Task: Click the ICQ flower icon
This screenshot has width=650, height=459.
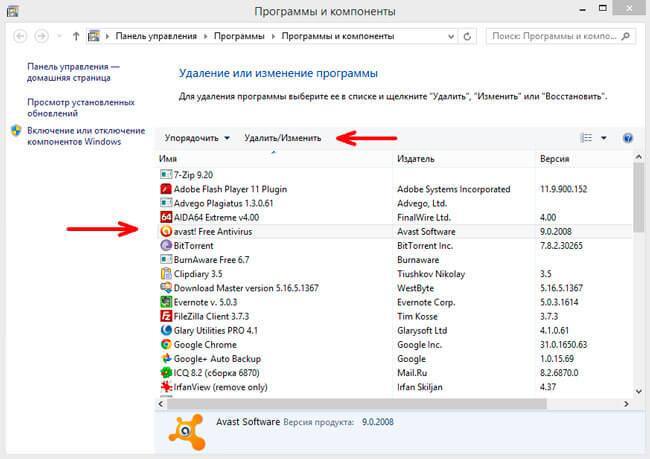Action: click(x=166, y=373)
